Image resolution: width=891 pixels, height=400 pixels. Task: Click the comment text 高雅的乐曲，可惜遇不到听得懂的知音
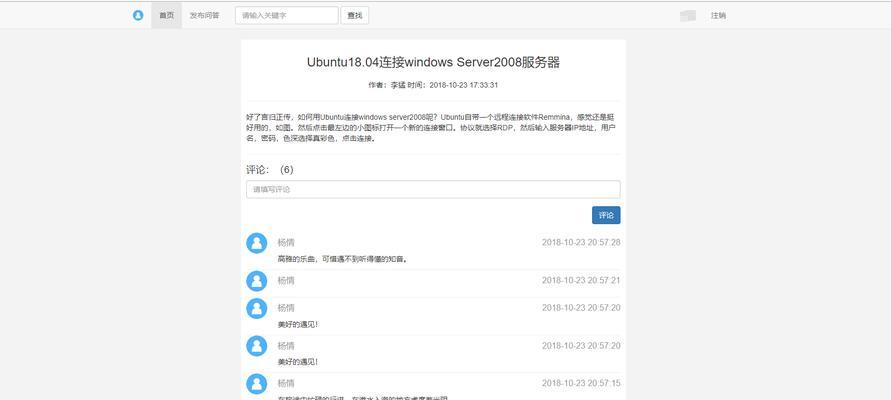coord(343,259)
